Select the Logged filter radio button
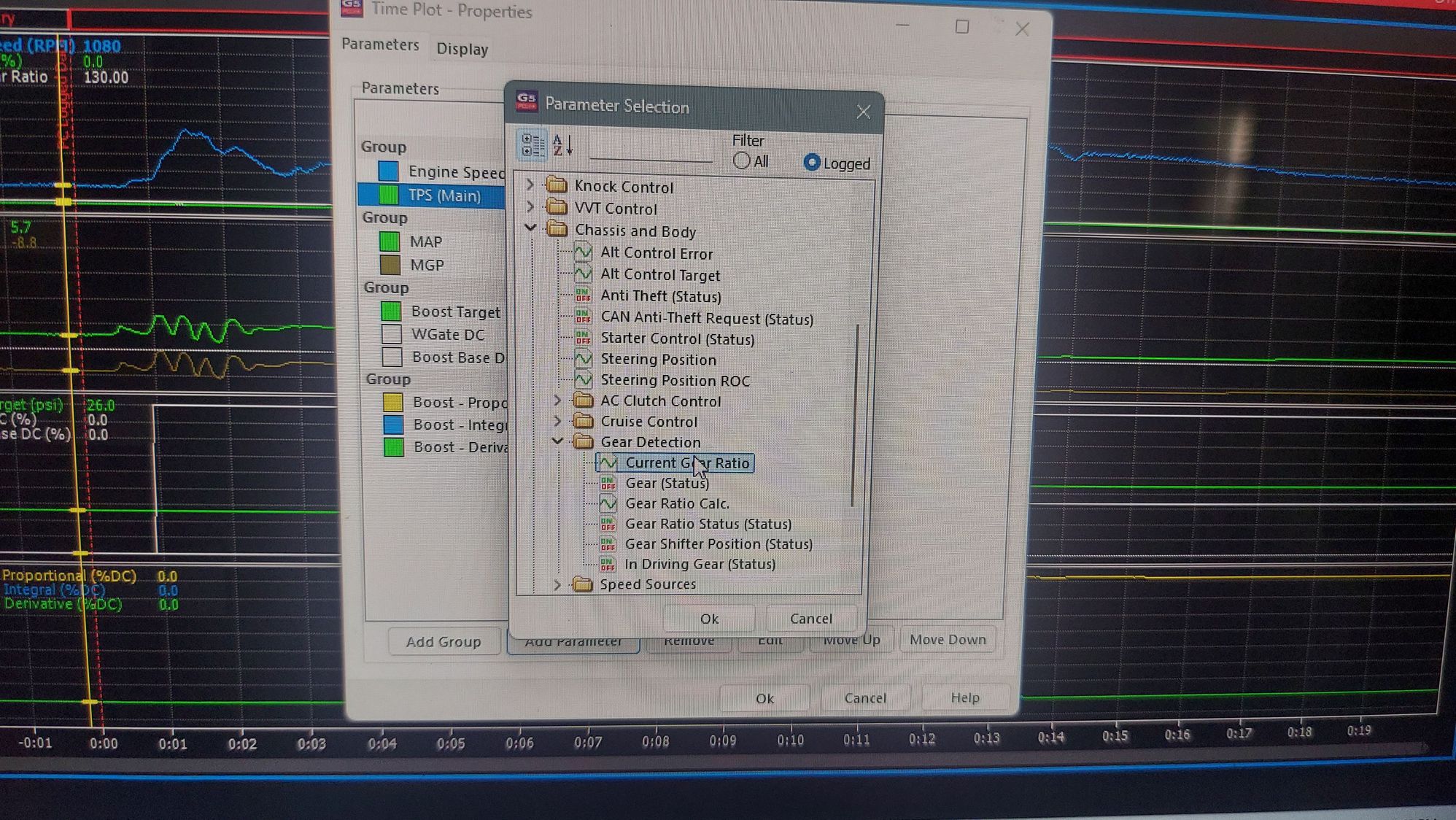The image size is (1456, 820). pyautogui.click(x=811, y=163)
